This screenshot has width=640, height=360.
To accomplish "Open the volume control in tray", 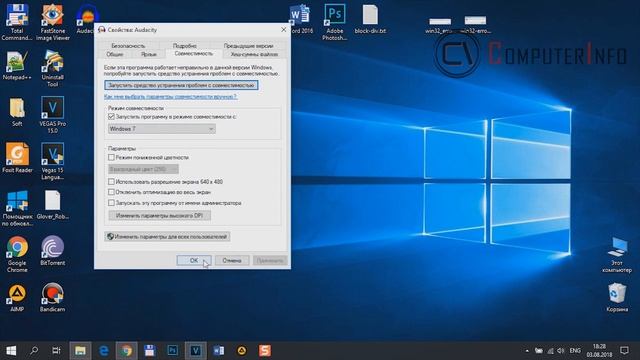I will [561, 351].
